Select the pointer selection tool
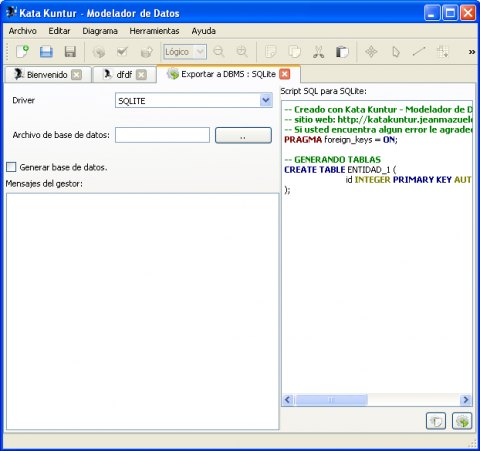The width and height of the screenshot is (480, 451). (395, 52)
